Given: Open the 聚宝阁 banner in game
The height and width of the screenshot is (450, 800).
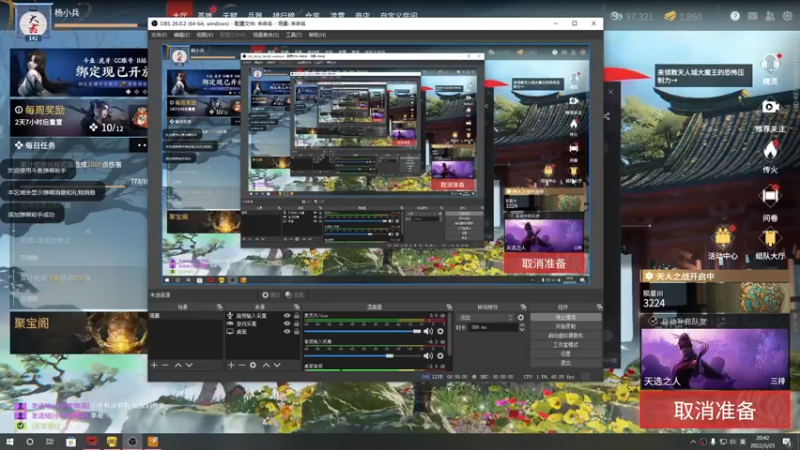Looking at the screenshot, I should [x=79, y=333].
